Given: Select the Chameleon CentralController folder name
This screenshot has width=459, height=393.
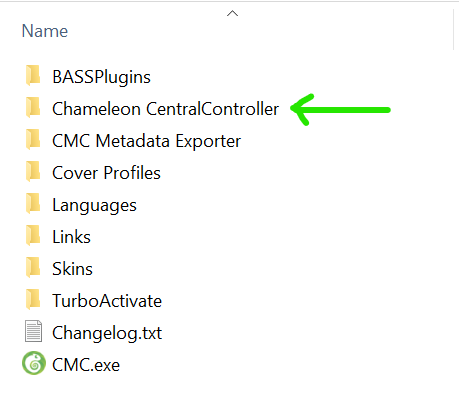Looking at the screenshot, I should 165,109.
